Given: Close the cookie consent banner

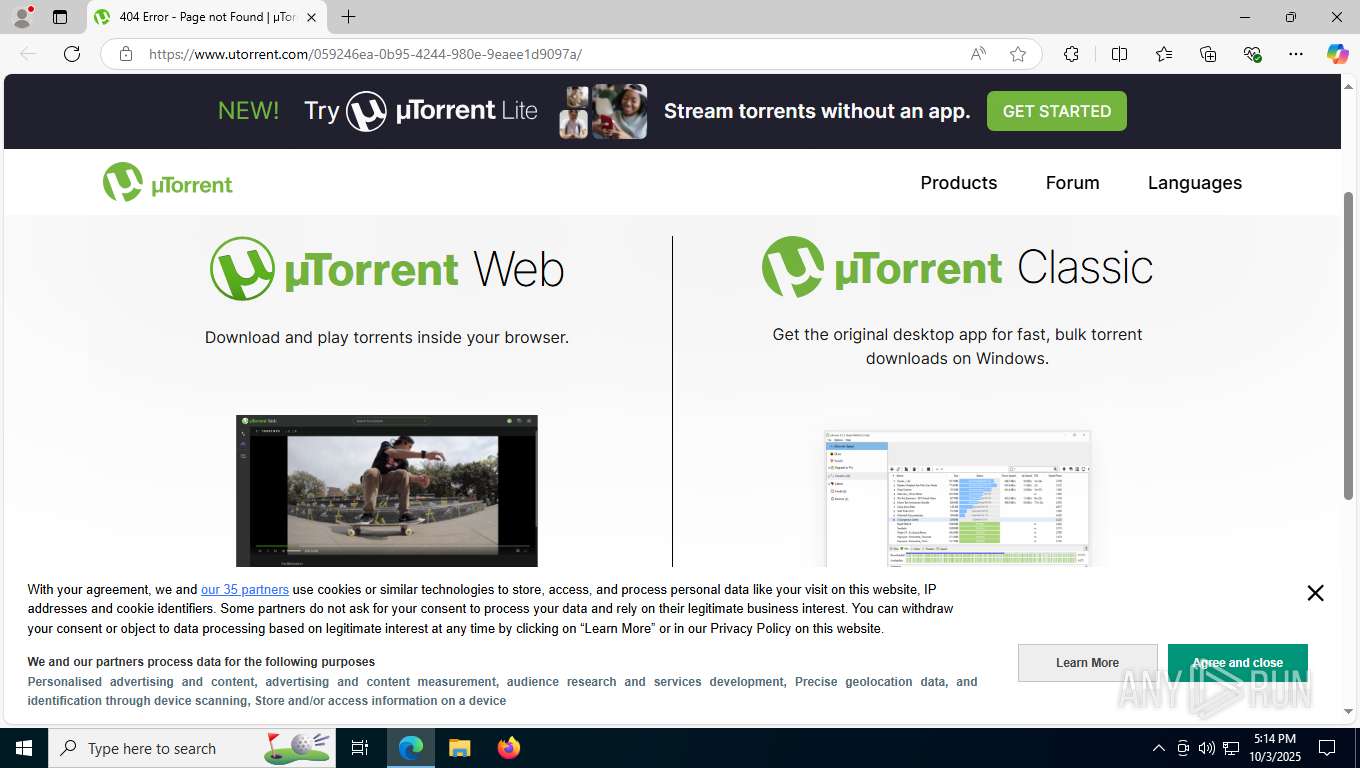Looking at the screenshot, I should [1315, 593].
